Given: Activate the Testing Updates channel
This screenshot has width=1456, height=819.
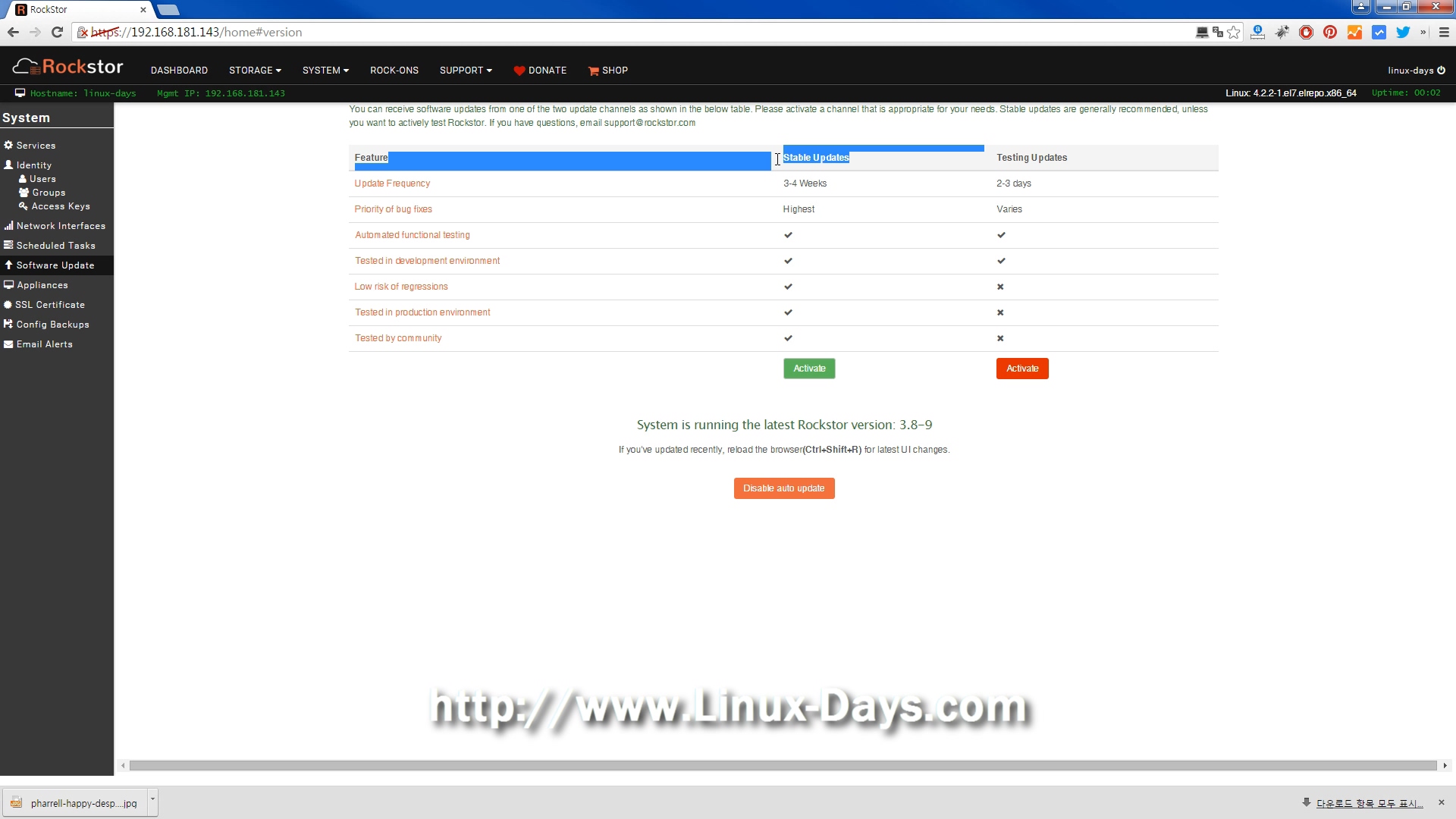Looking at the screenshot, I should pos(1022,369).
